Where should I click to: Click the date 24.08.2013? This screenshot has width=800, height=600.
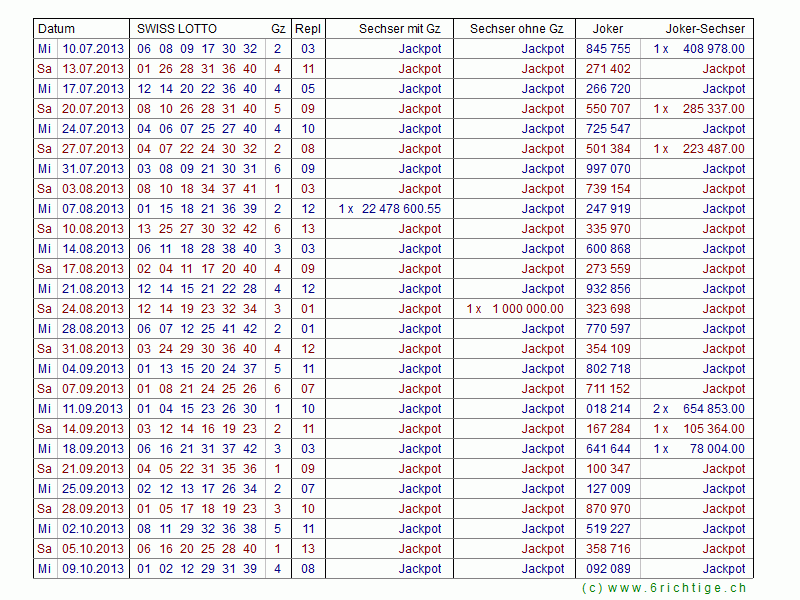(x=92, y=309)
